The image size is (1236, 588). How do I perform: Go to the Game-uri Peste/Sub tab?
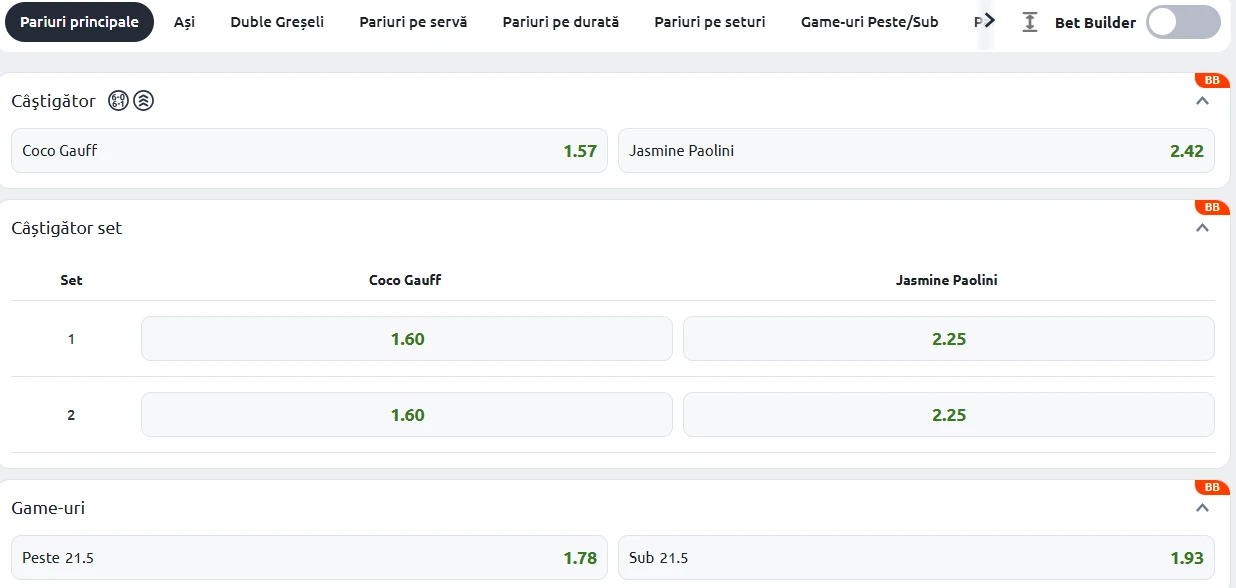pyautogui.click(x=869, y=22)
